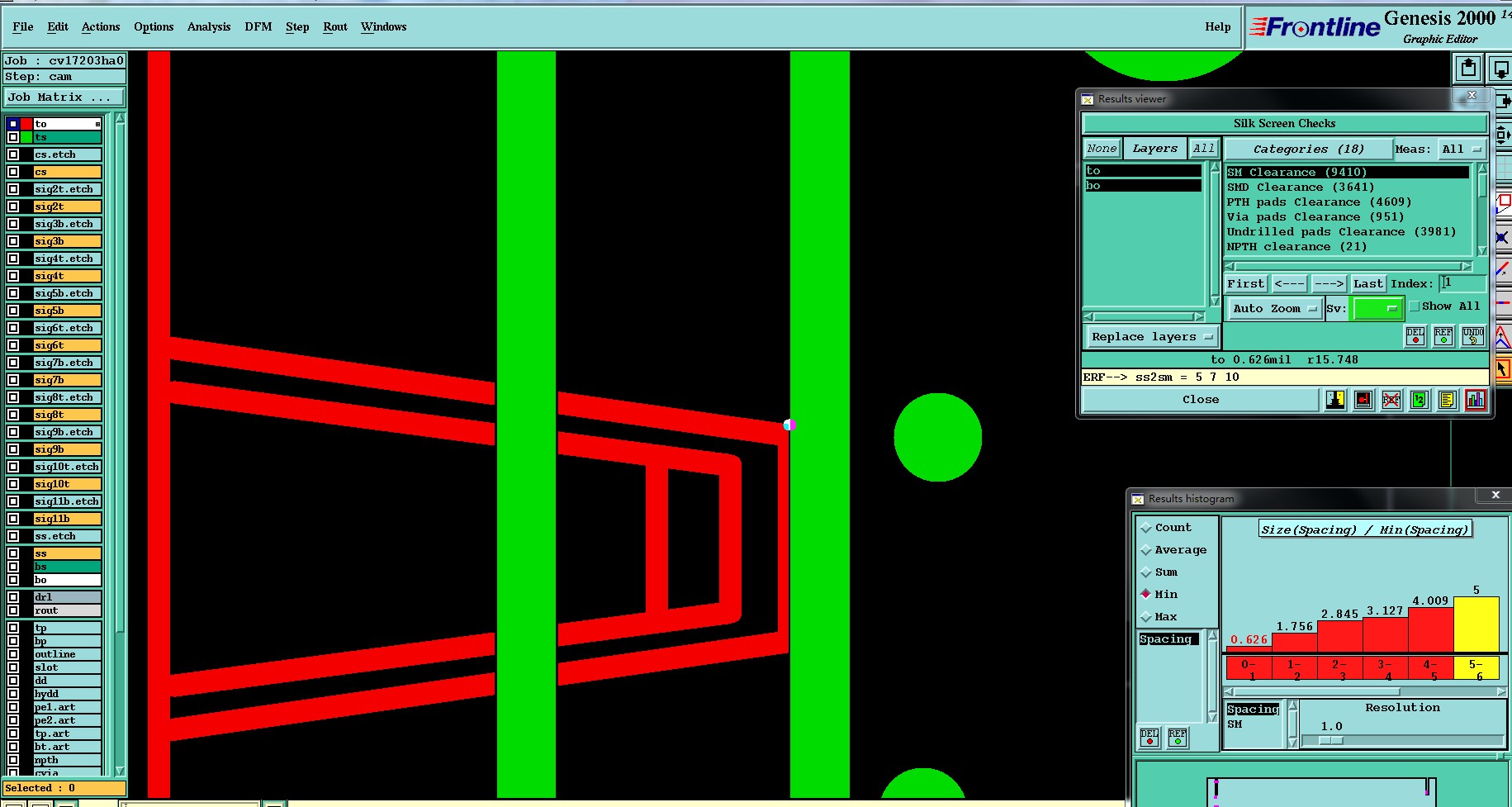Screen dimensions: 1512x807
Task: Click the First result button
Action: [x=1245, y=283]
